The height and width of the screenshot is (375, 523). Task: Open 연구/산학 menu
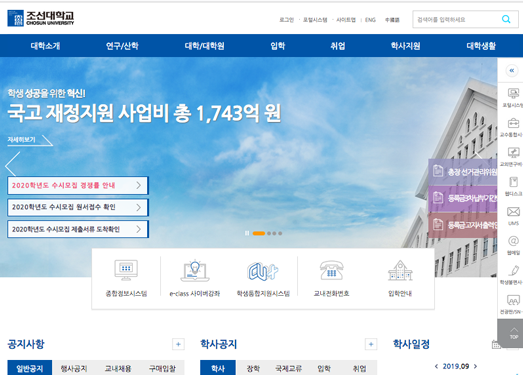[122, 46]
